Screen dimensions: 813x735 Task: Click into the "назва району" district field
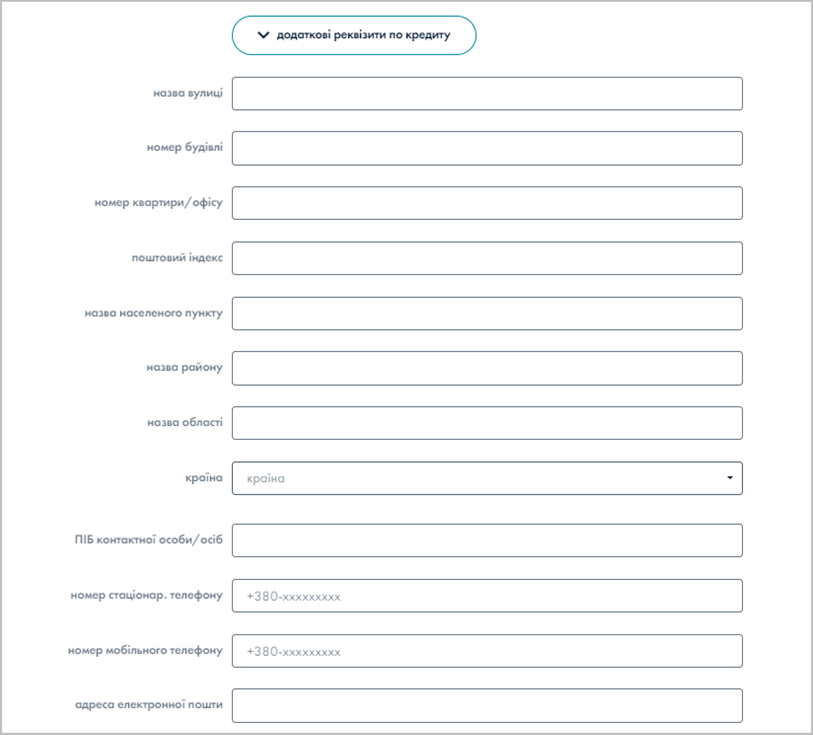click(486, 368)
